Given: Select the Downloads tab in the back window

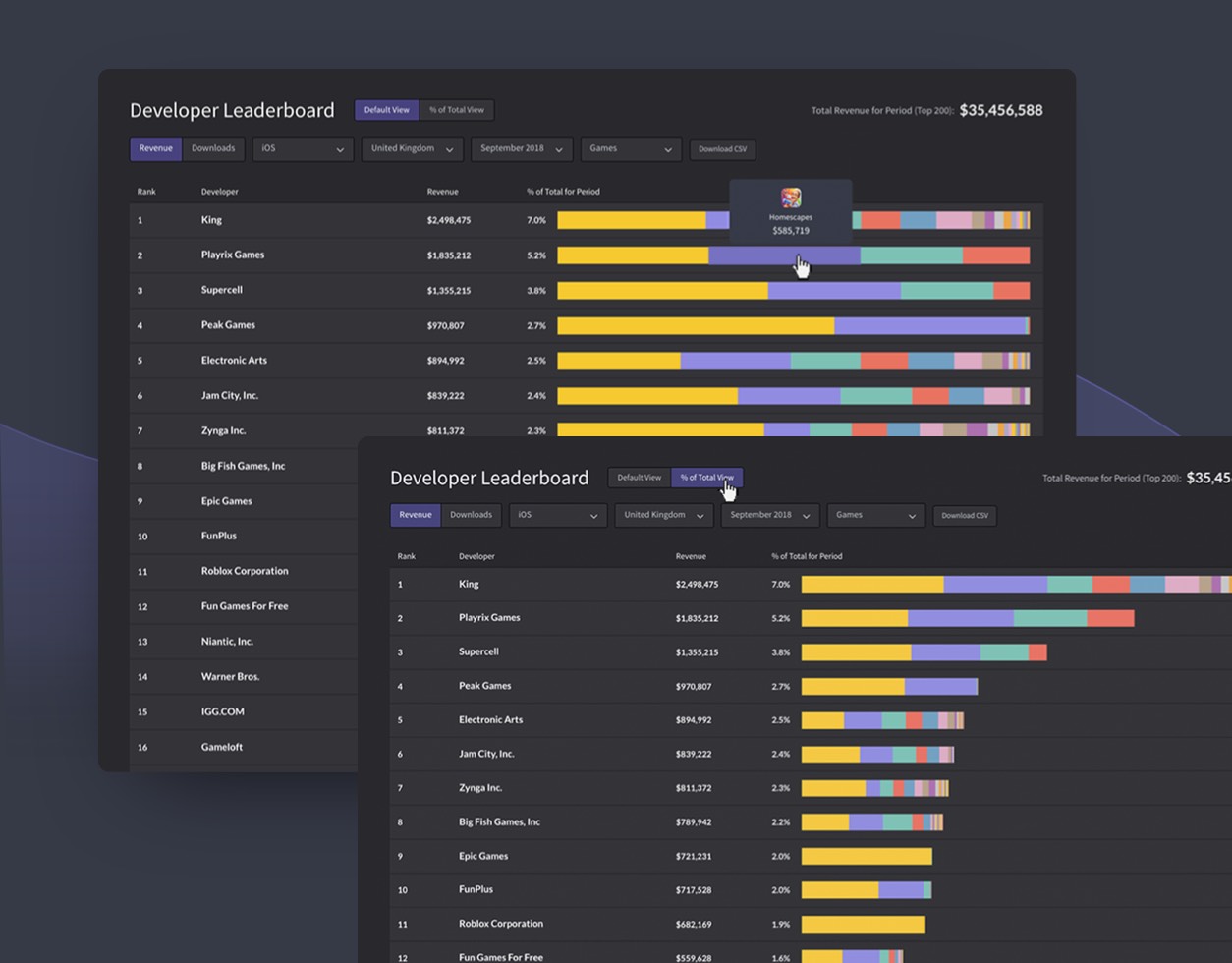Looking at the screenshot, I should point(213,148).
